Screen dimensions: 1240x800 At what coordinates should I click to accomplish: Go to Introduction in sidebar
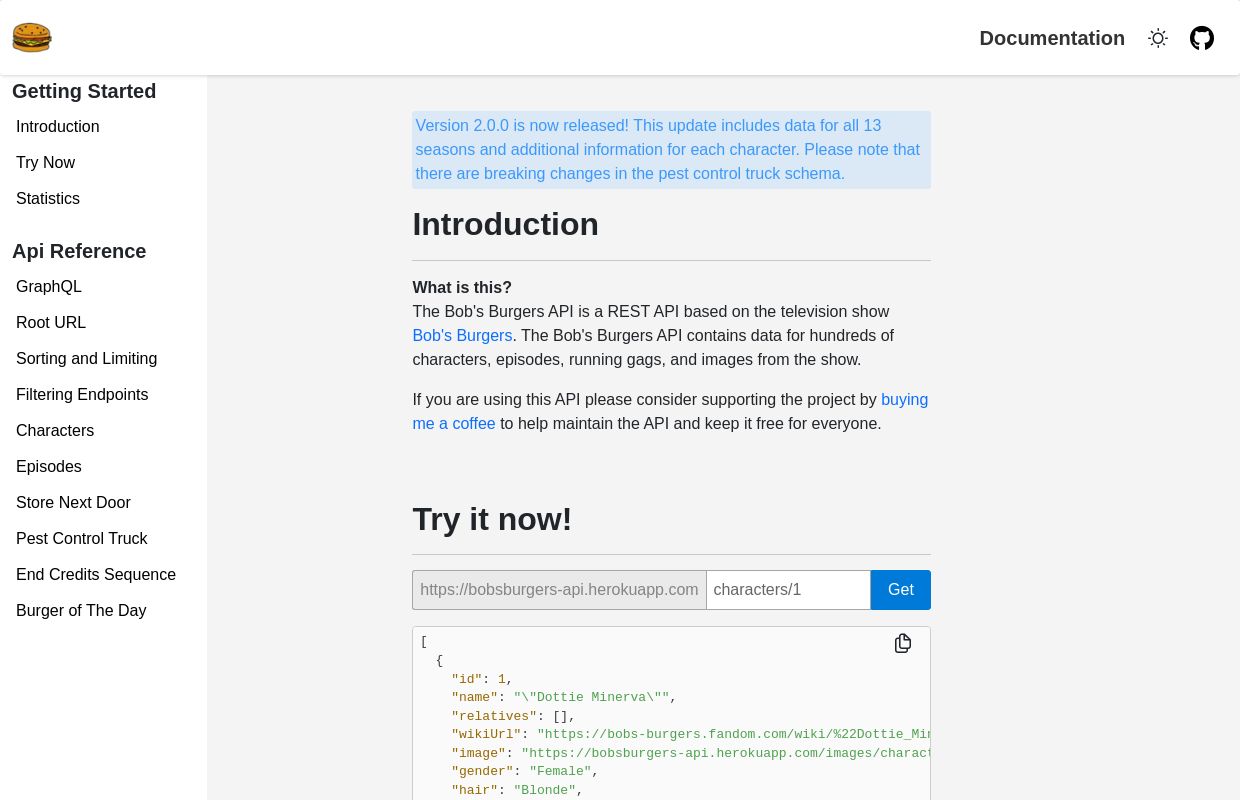(x=58, y=127)
